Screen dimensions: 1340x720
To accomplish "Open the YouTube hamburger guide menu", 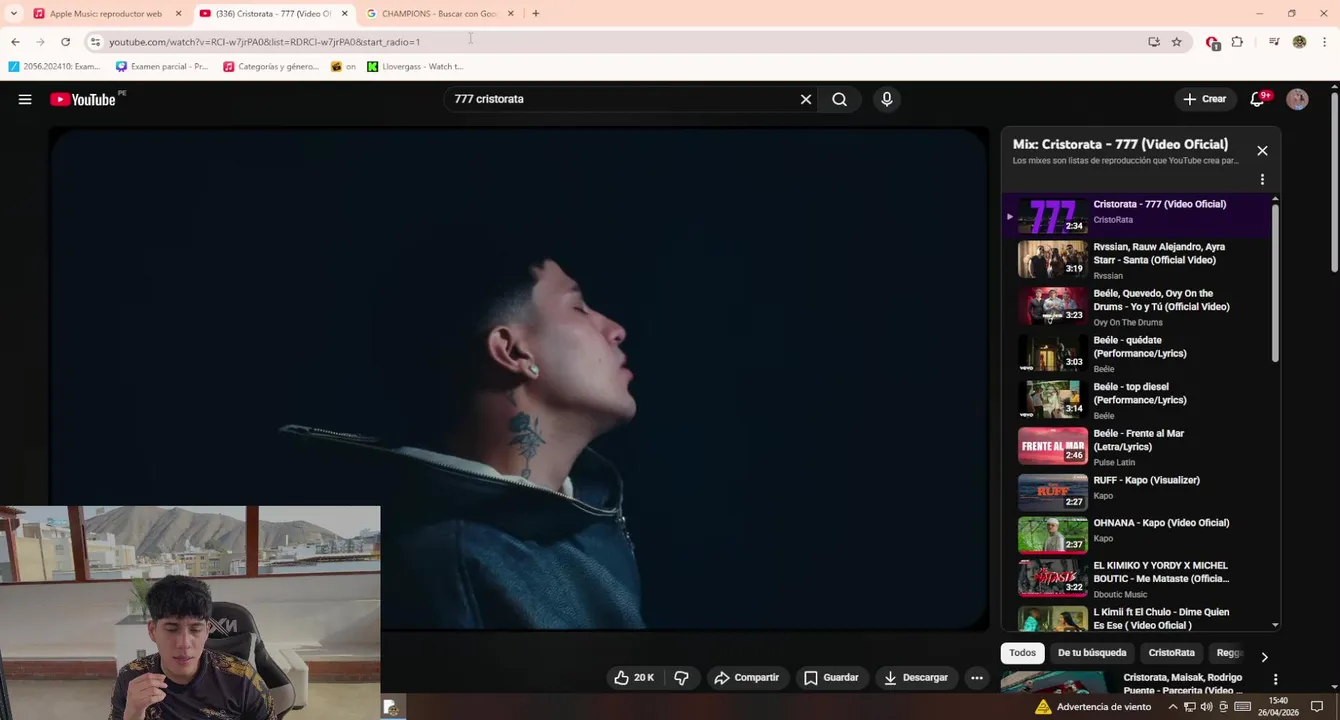I will click(25, 99).
